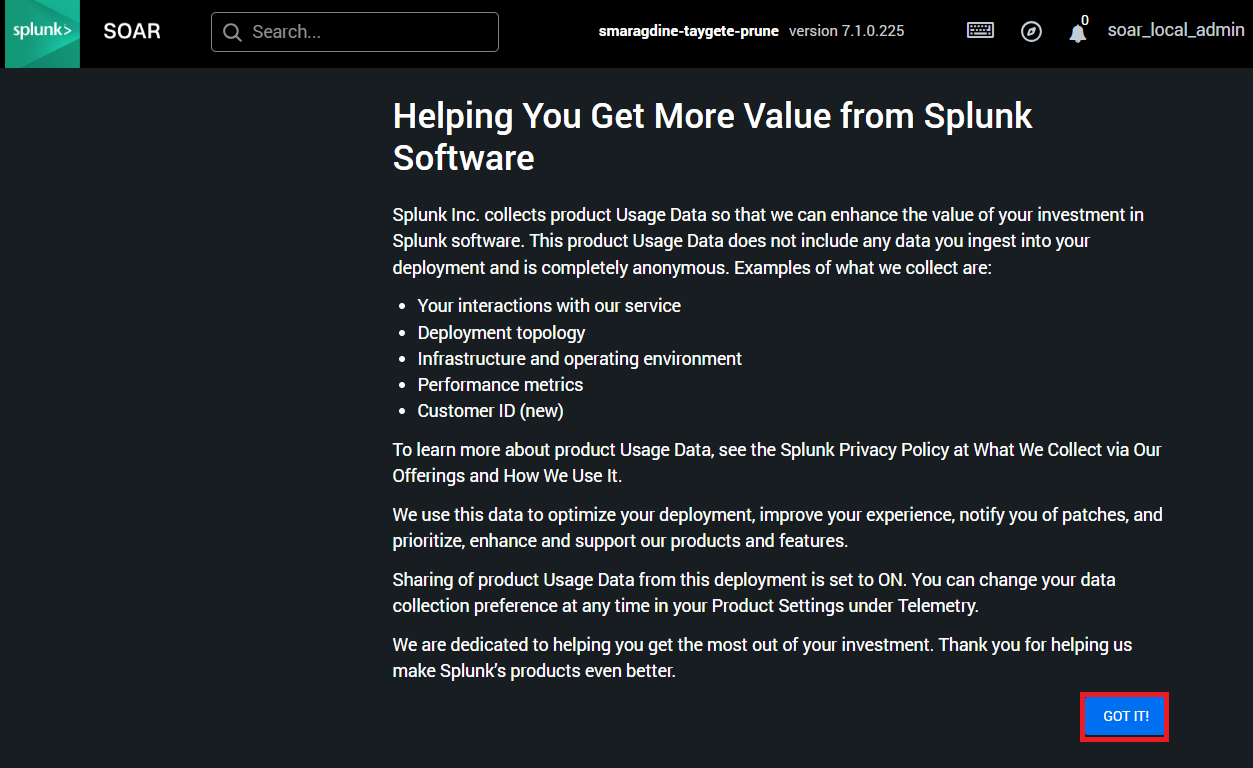Click the compass guide icon
Image resolution: width=1253 pixels, height=768 pixels.
[x=1031, y=32]
